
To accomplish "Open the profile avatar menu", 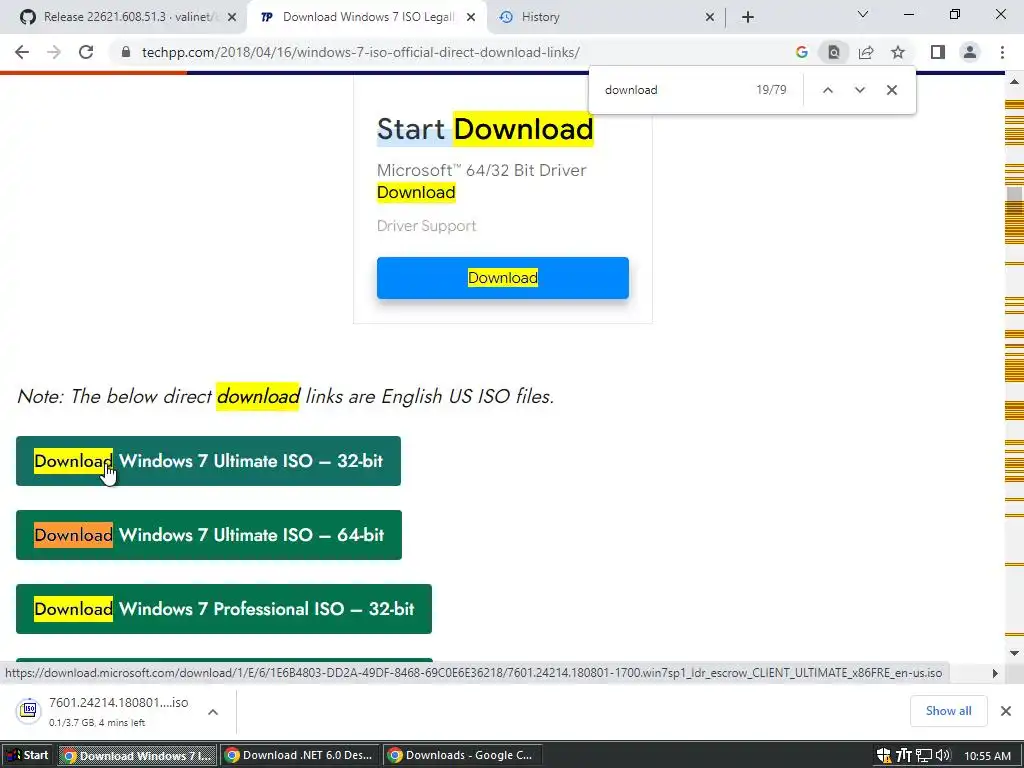I will 970,52.
